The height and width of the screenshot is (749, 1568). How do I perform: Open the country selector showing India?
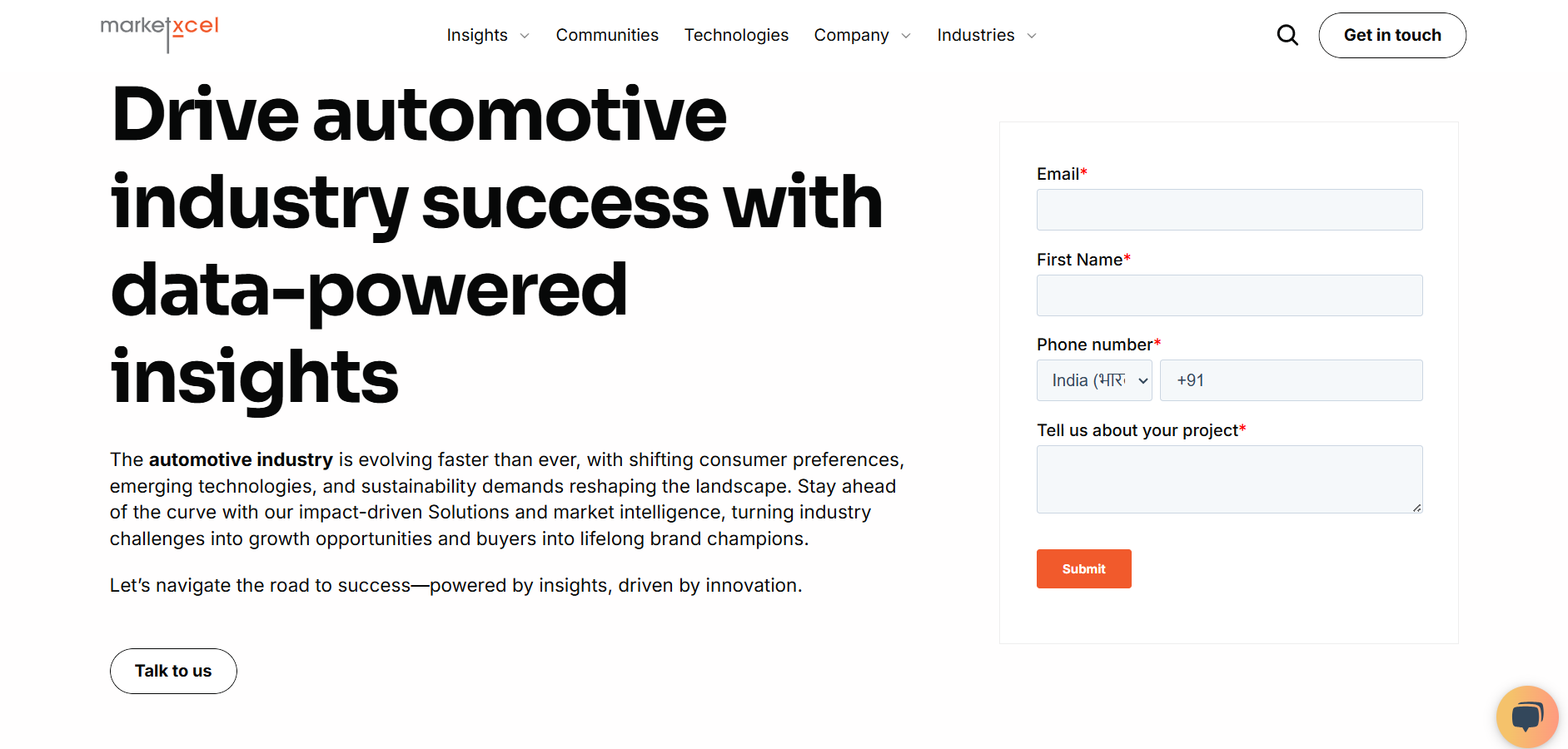(x=1093, y=380)
